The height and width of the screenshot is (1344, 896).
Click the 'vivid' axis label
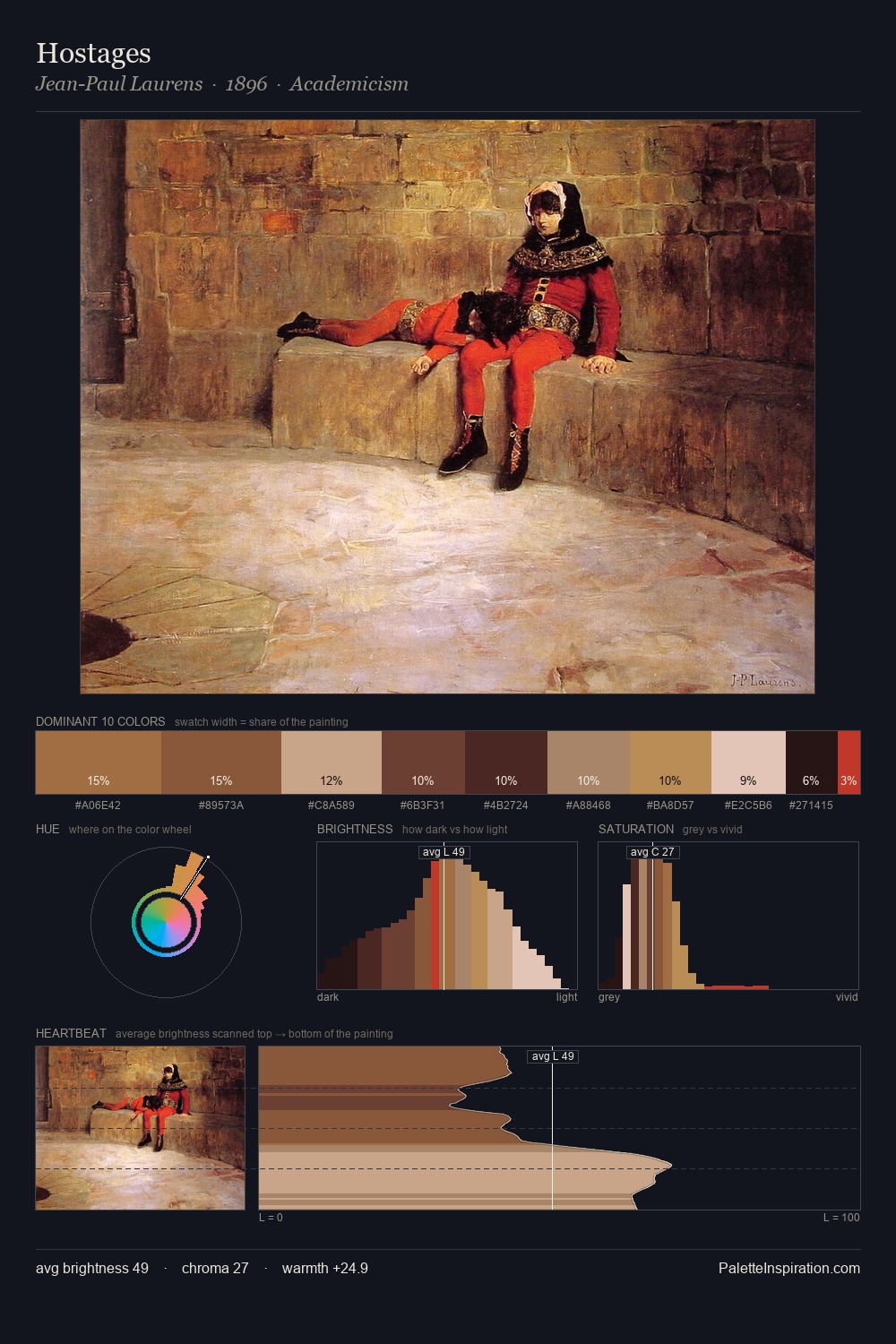pos(847,997)
